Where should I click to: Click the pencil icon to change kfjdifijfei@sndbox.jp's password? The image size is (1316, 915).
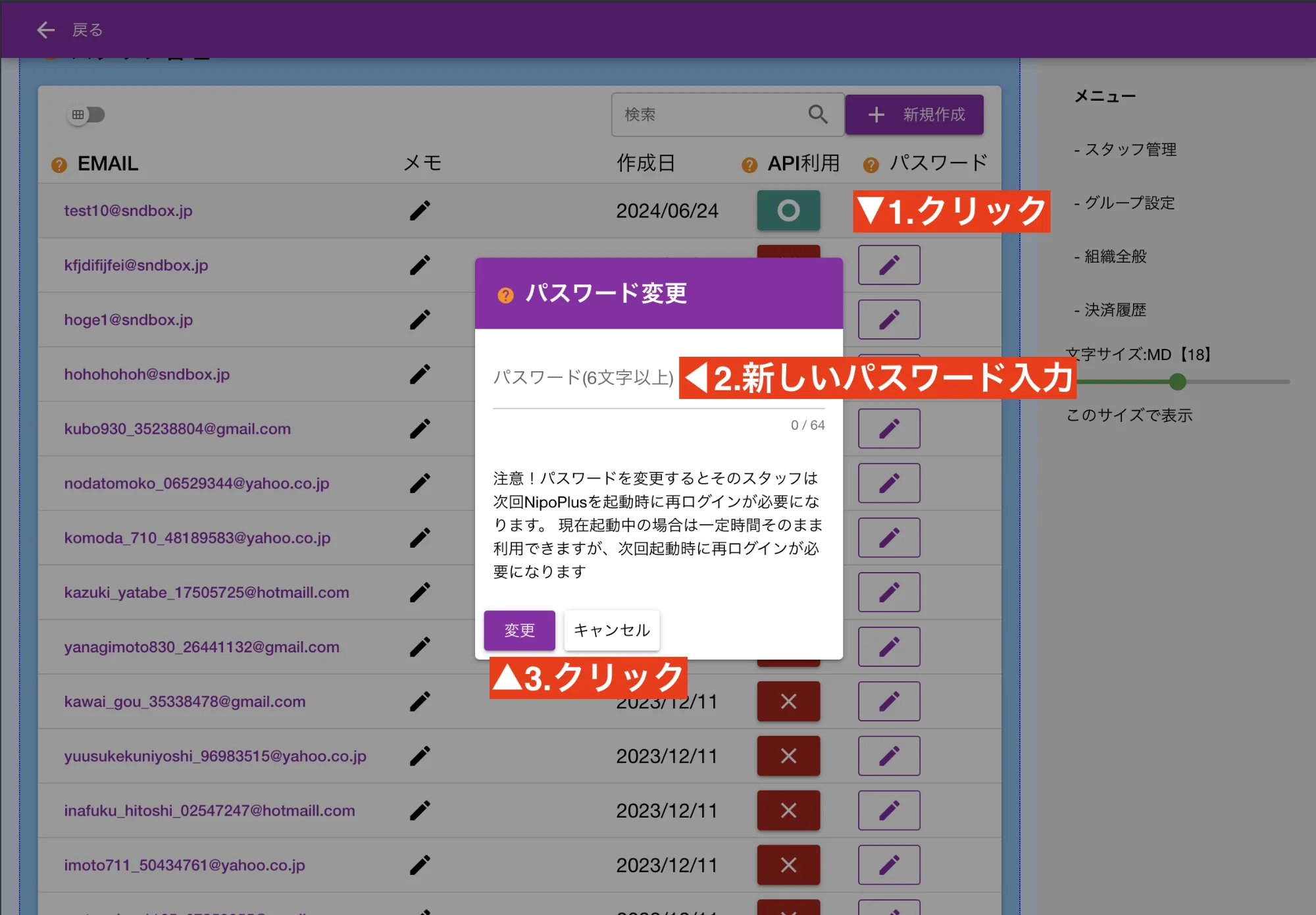click(x=889, y=265)
